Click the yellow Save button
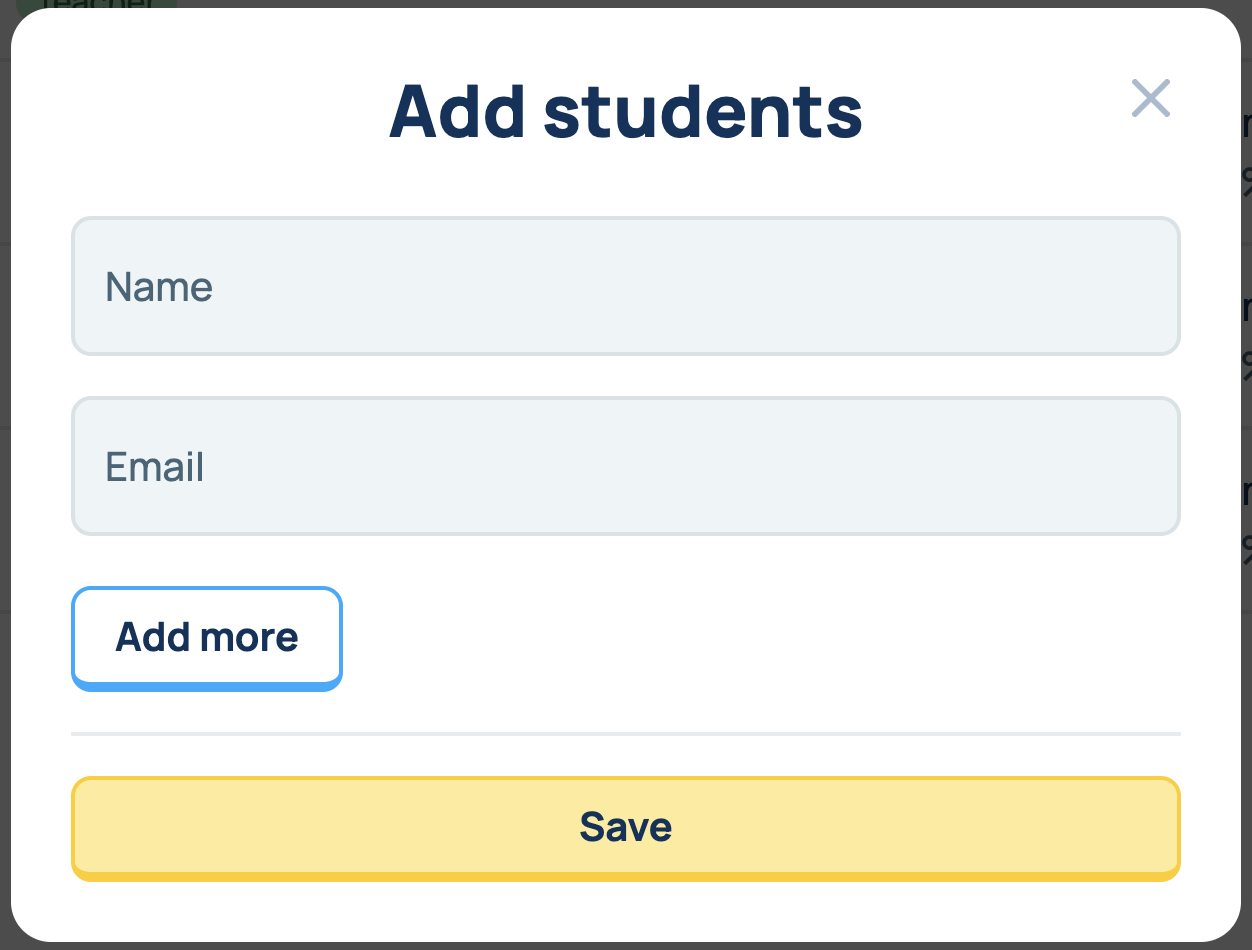The image size is (1252, 950). 625,827
